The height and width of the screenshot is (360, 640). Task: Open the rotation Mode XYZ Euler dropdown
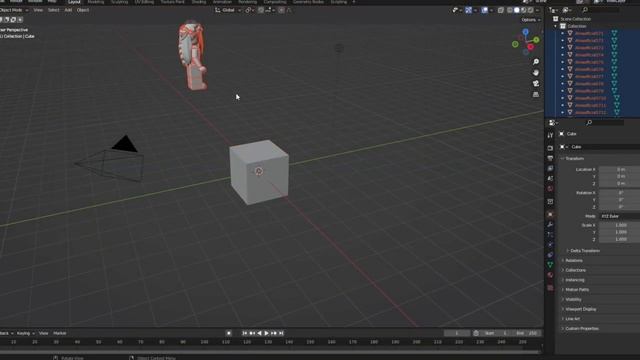click(x=619, y=216)
